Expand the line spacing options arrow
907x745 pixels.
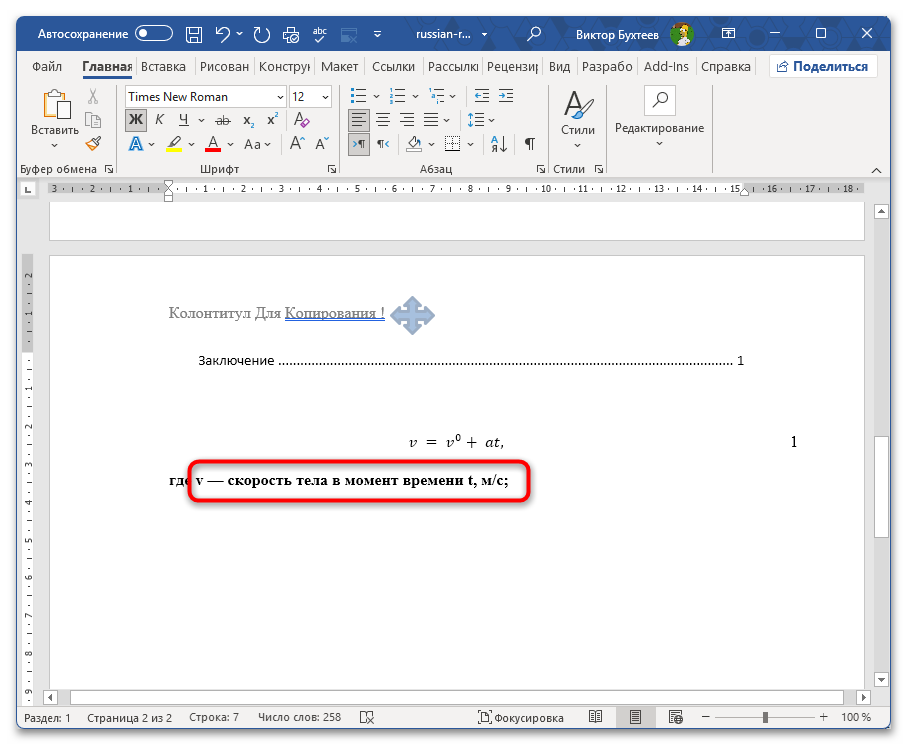click(x=492, y=120)
